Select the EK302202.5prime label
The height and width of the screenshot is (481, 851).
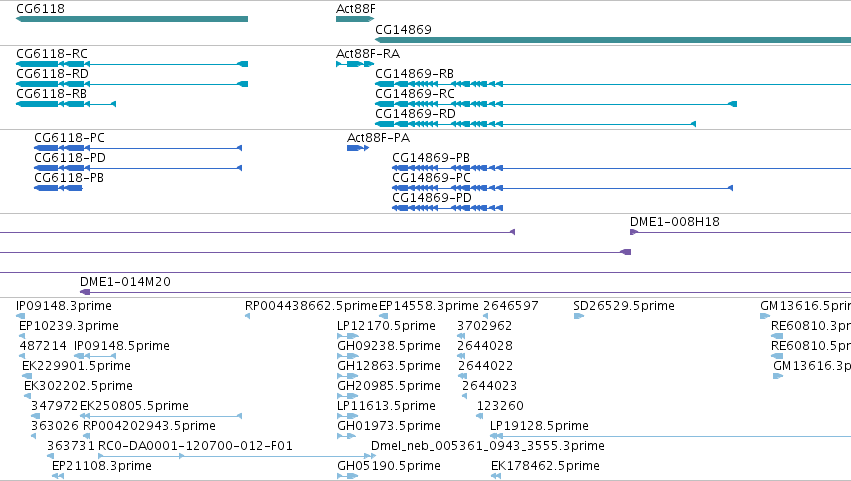79,386
